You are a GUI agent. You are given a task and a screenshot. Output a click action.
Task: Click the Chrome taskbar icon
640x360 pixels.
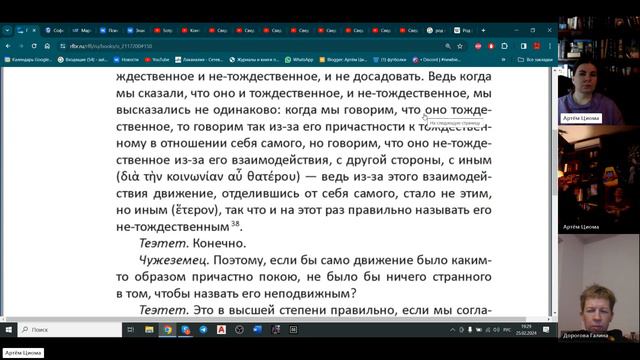[167, 330]
